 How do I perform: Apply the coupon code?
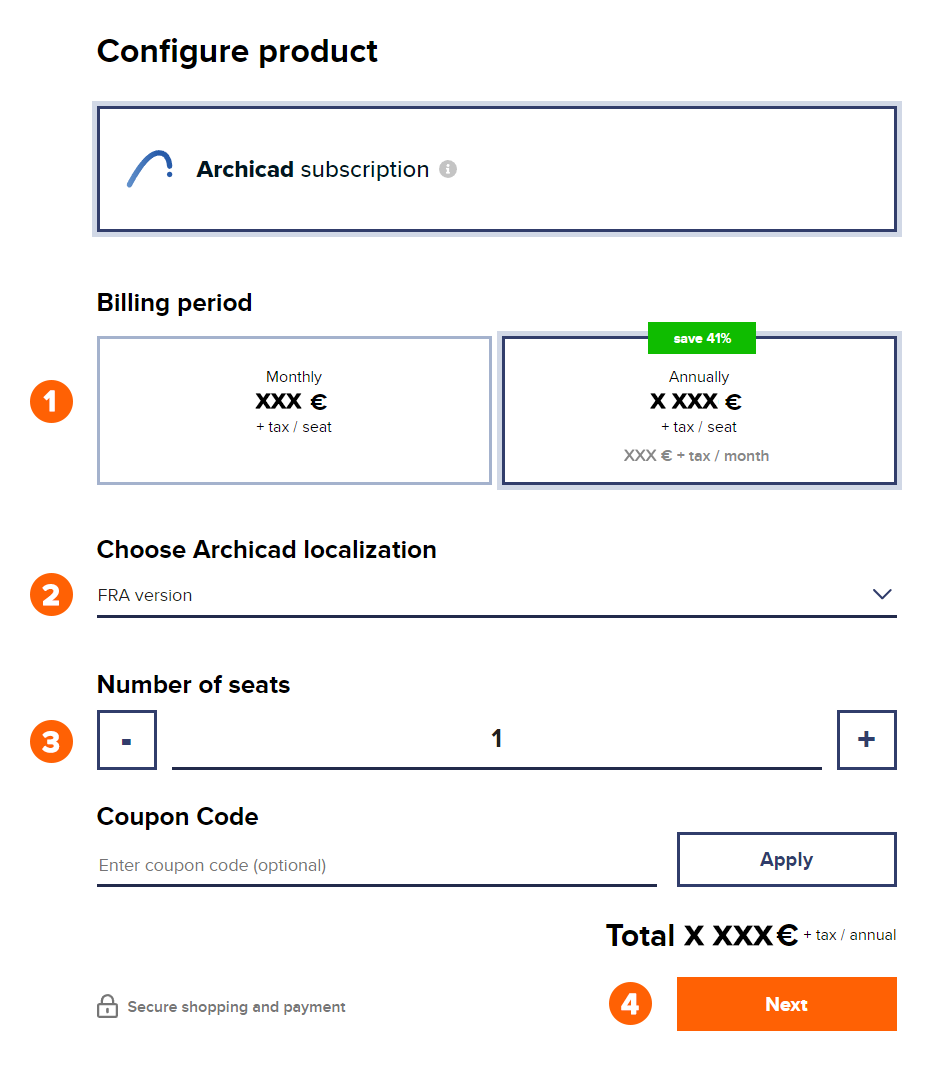coord(787,859)
